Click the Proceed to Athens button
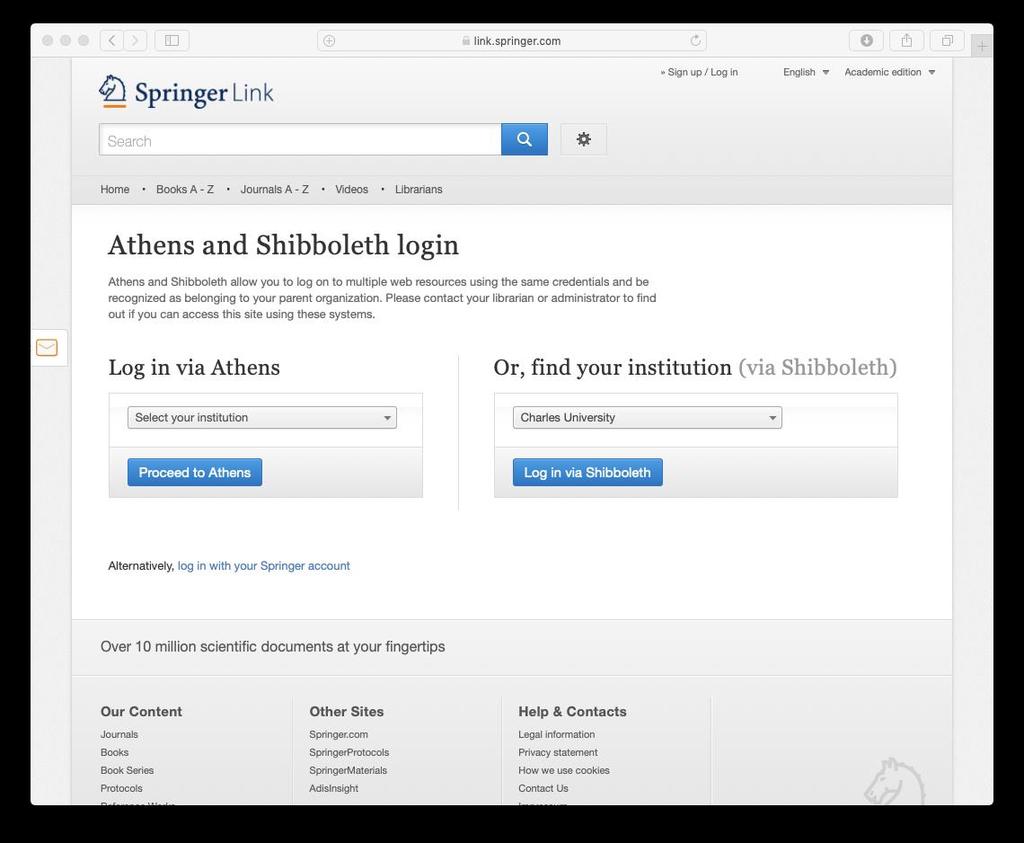Image resolution: width=1024 pixels, height=843 pixels. [195, 472]
